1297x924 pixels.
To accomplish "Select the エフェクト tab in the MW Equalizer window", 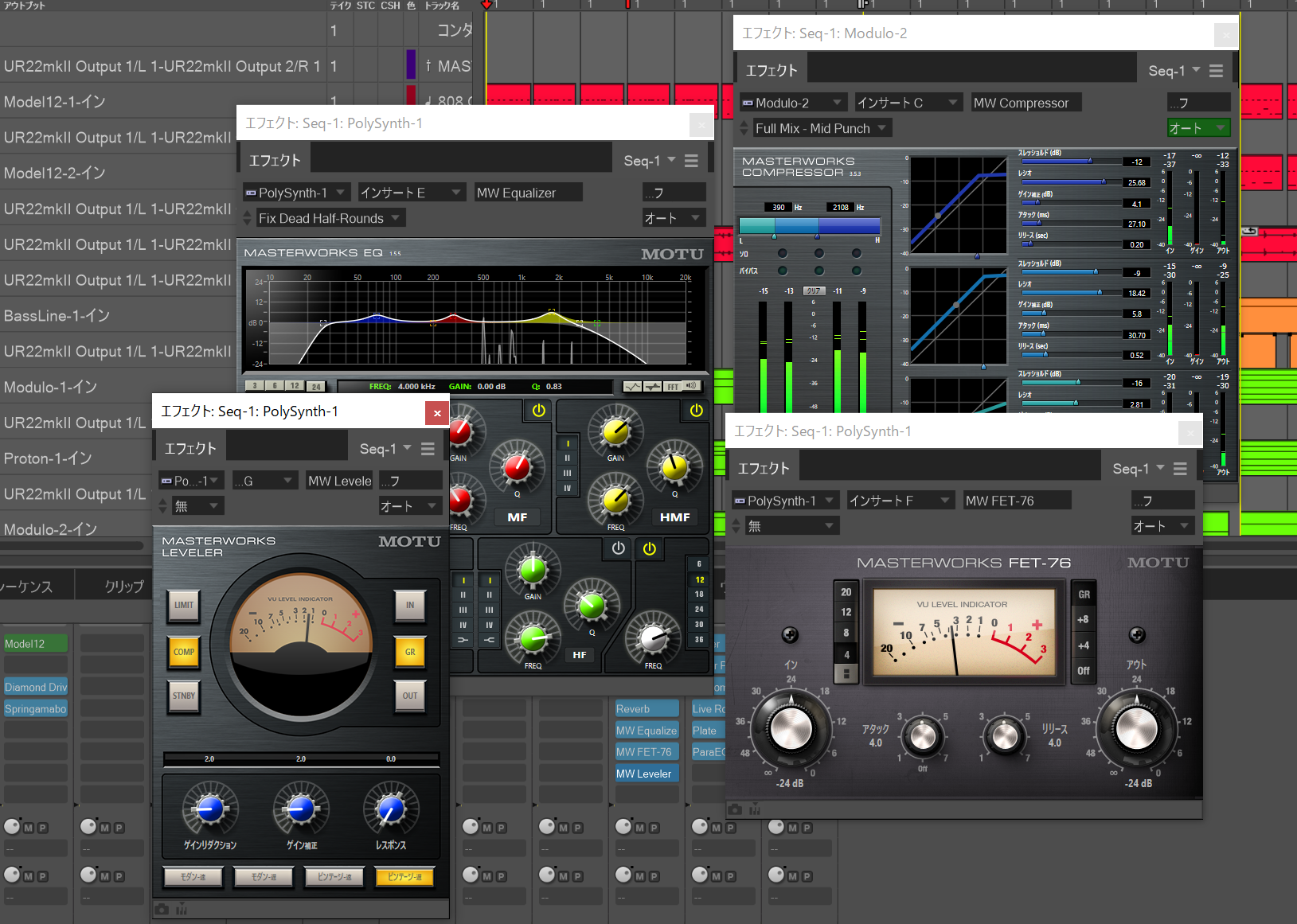I will pyautogui.click(x=275, y=161).
